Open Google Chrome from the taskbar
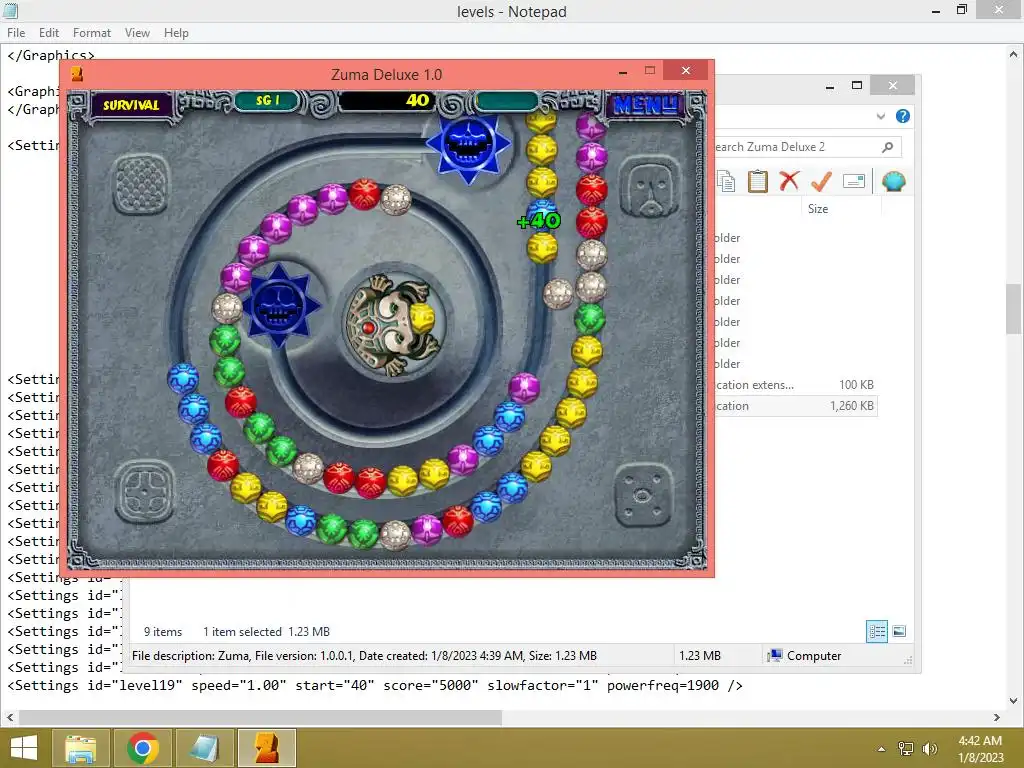 (143, 748)
